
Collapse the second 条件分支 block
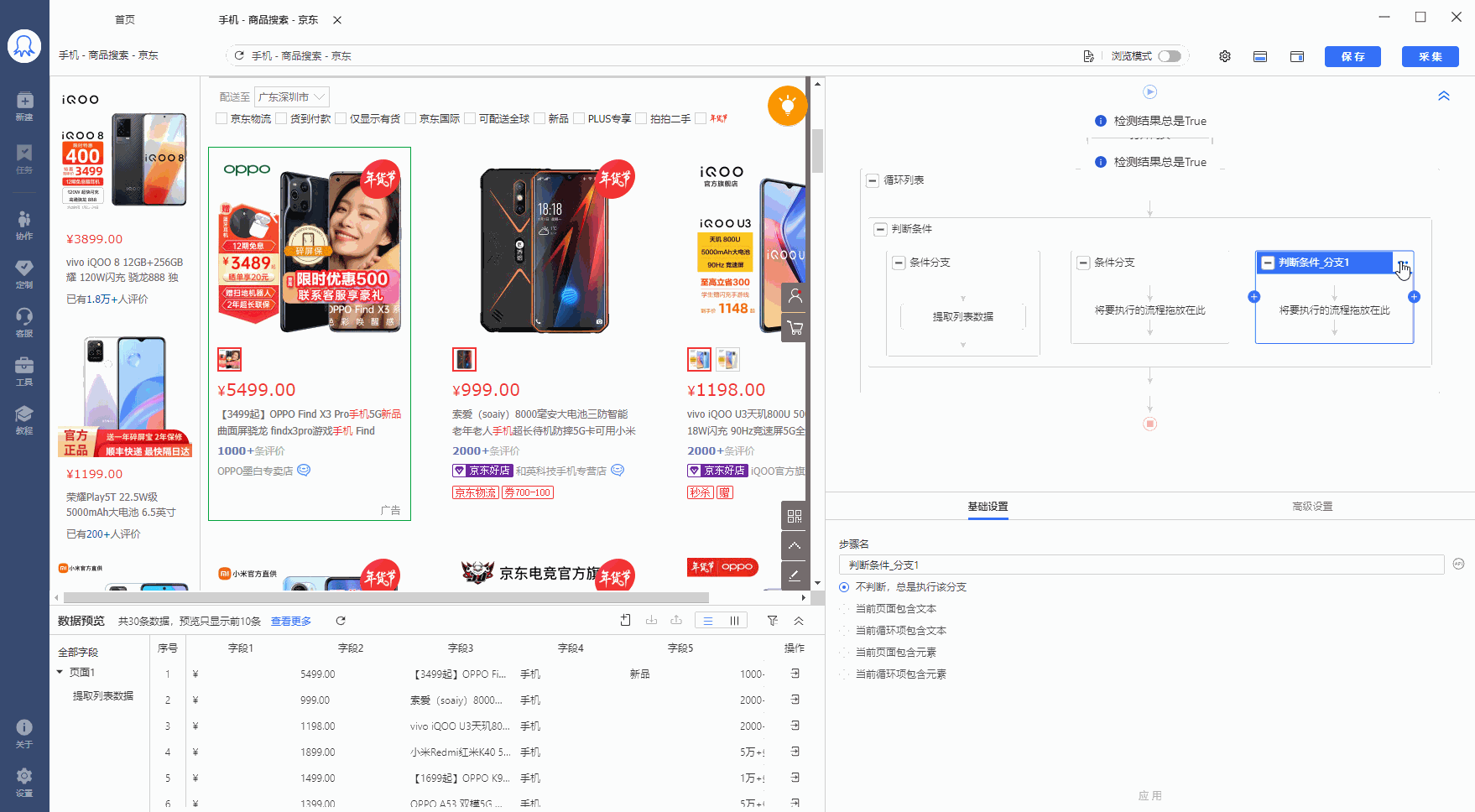(x=1083, y=263)
